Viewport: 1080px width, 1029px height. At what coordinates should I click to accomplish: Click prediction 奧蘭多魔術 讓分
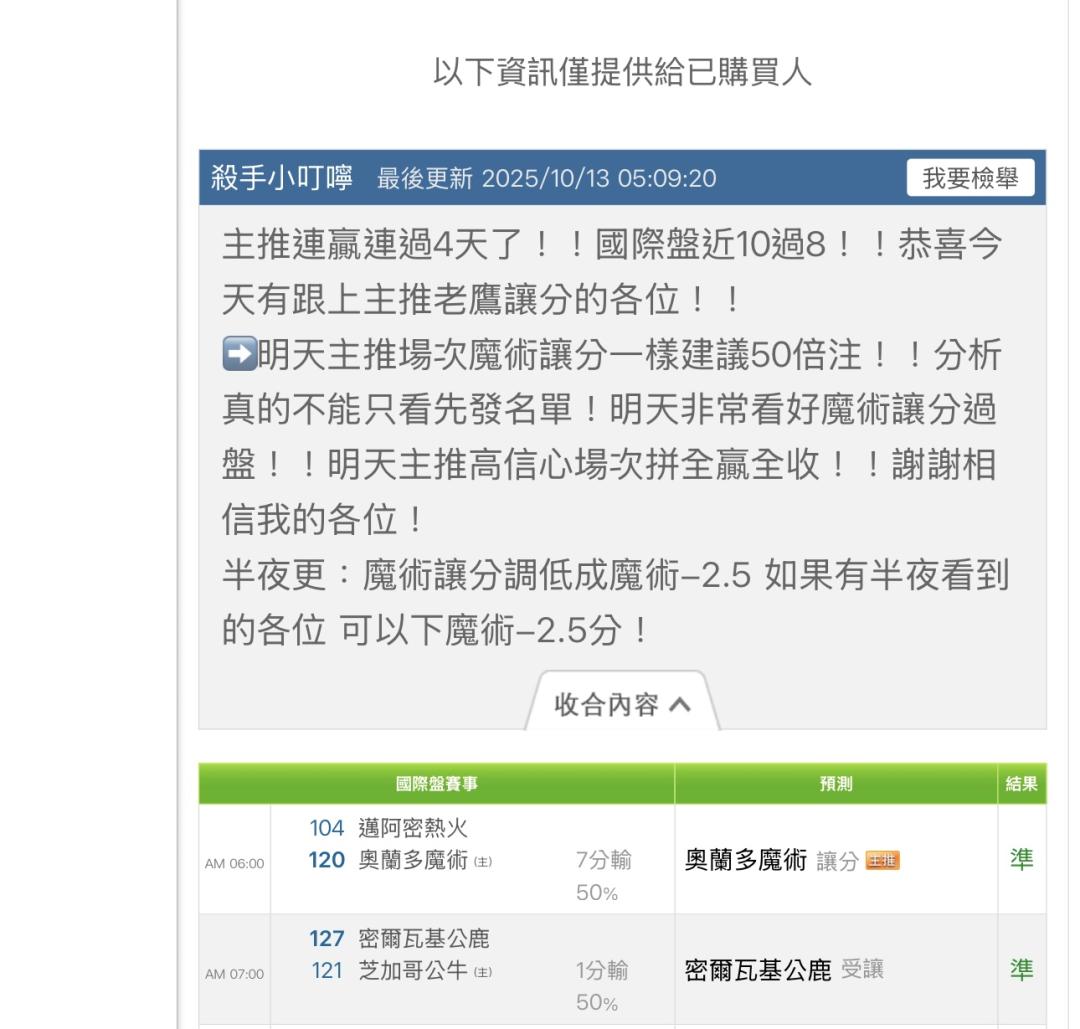pyautogui.click(x=771, y=860)
